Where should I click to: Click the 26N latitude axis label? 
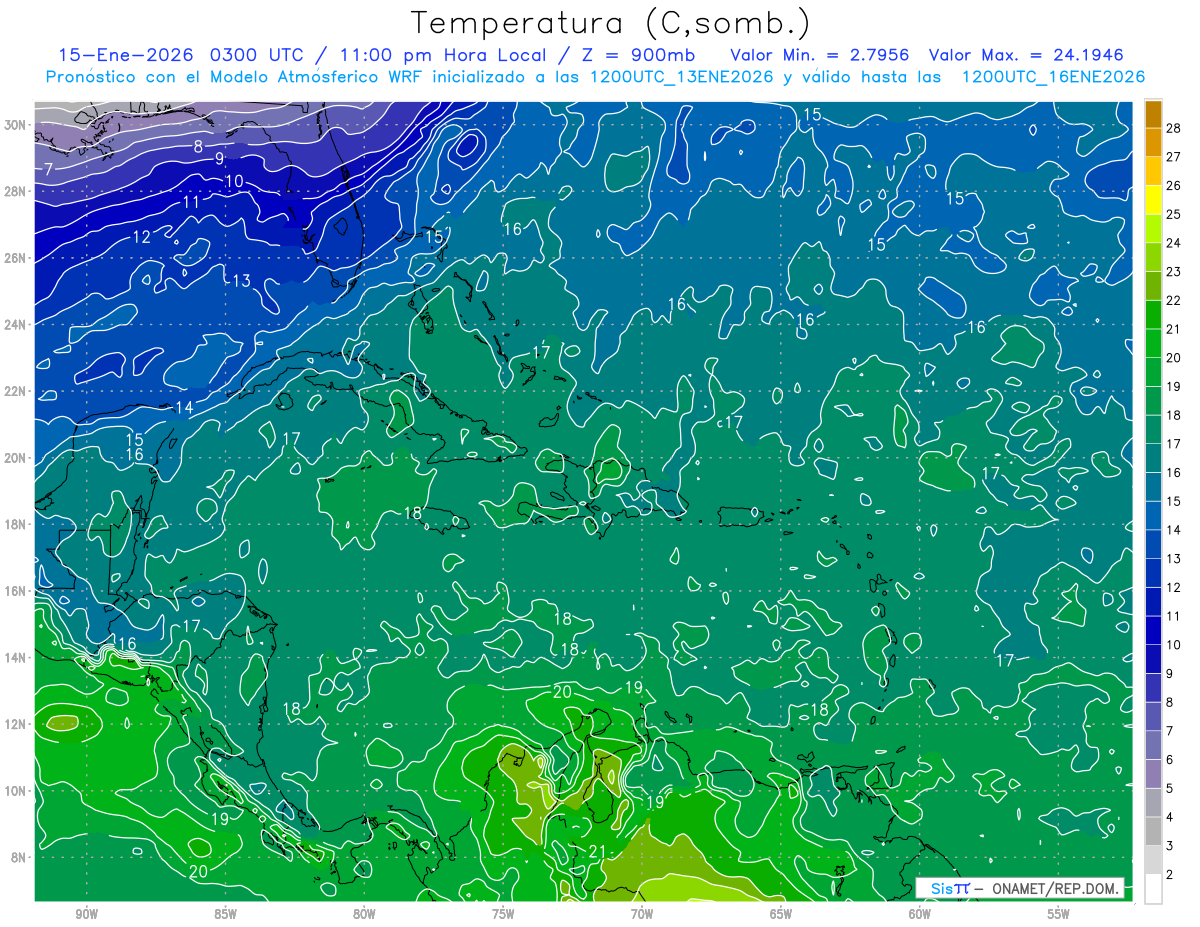coord(17,258)
